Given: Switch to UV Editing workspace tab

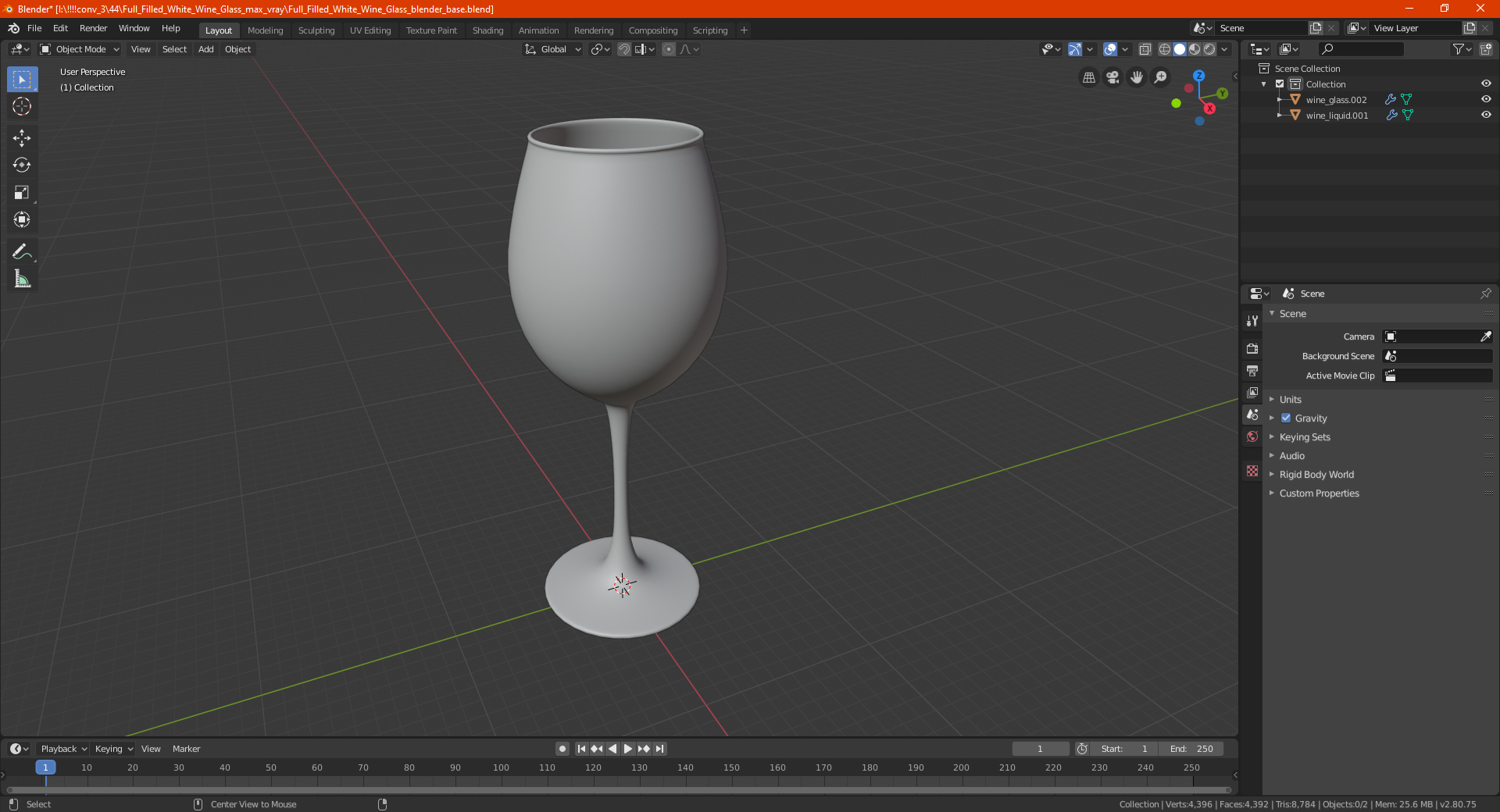Looking at the screenshot, I should [370, 30].
